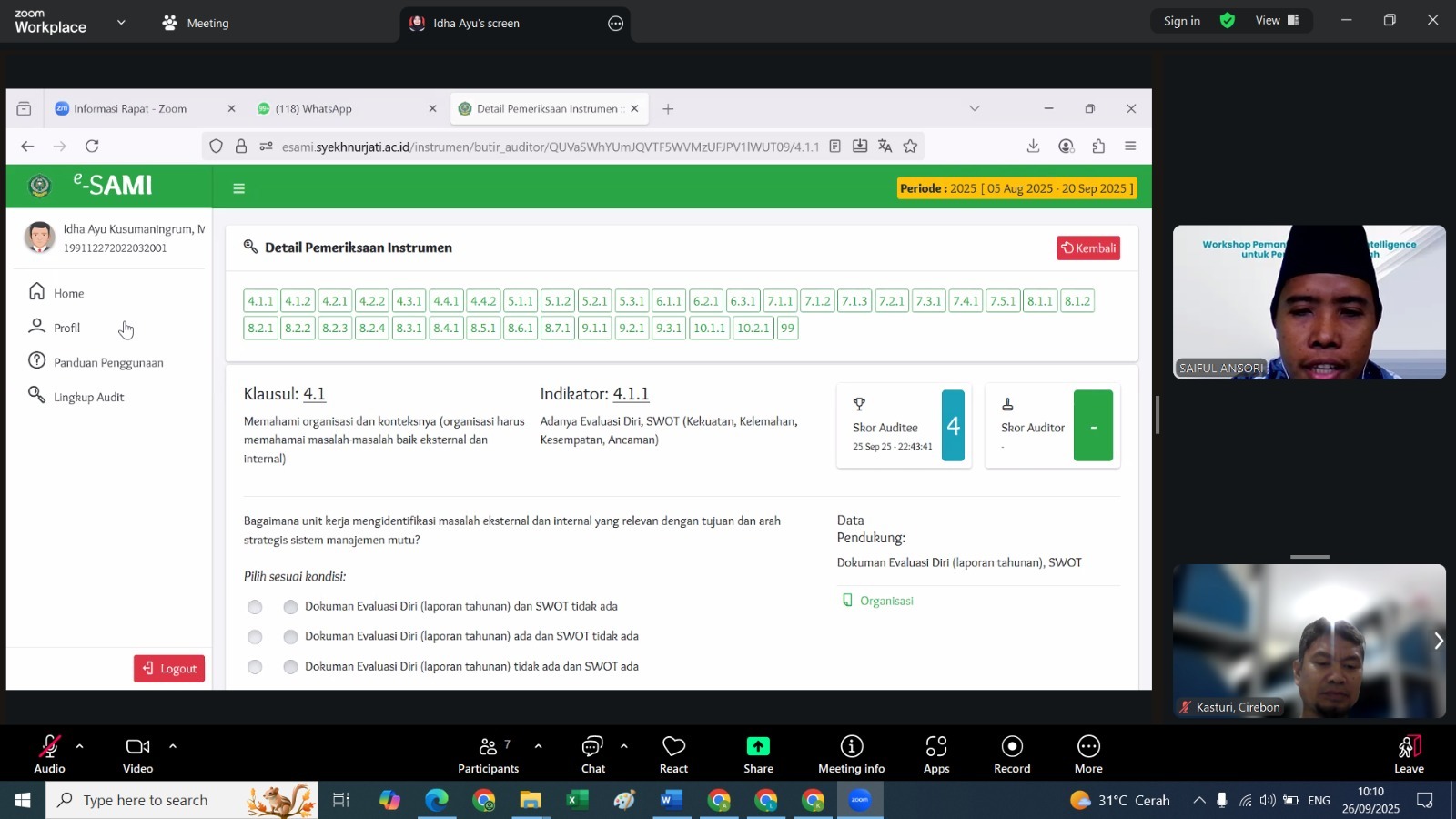Viewport: 1456px width, 819px height.
Task: Select radio 'Evaluasi Diri tidak ada dan SWOT ada'
Action: pyautogui.click(x=290, y=667)
